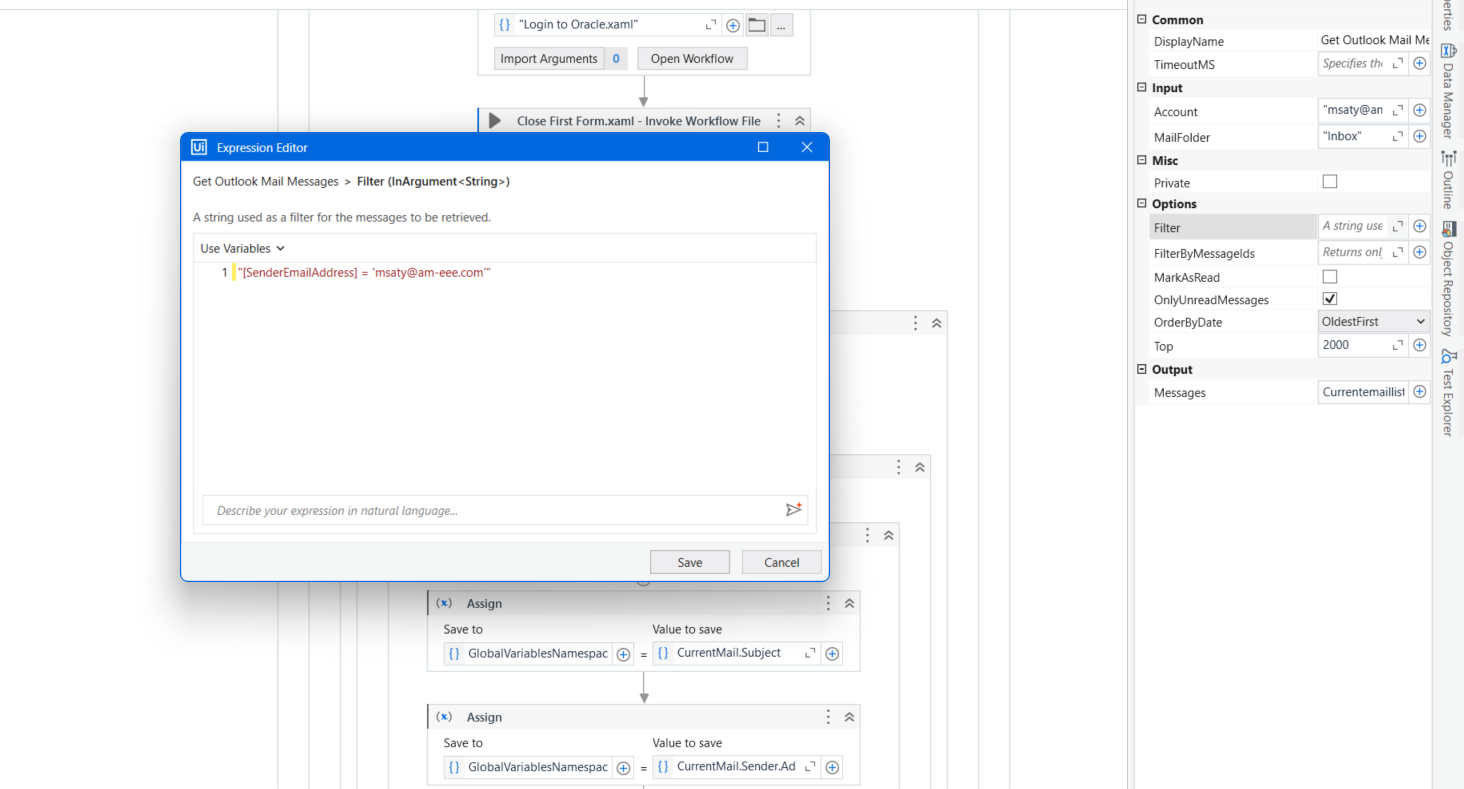Save the expression in Expression Editor
Viewport: 1464px width, 789px height.
(x=690, y=562)
